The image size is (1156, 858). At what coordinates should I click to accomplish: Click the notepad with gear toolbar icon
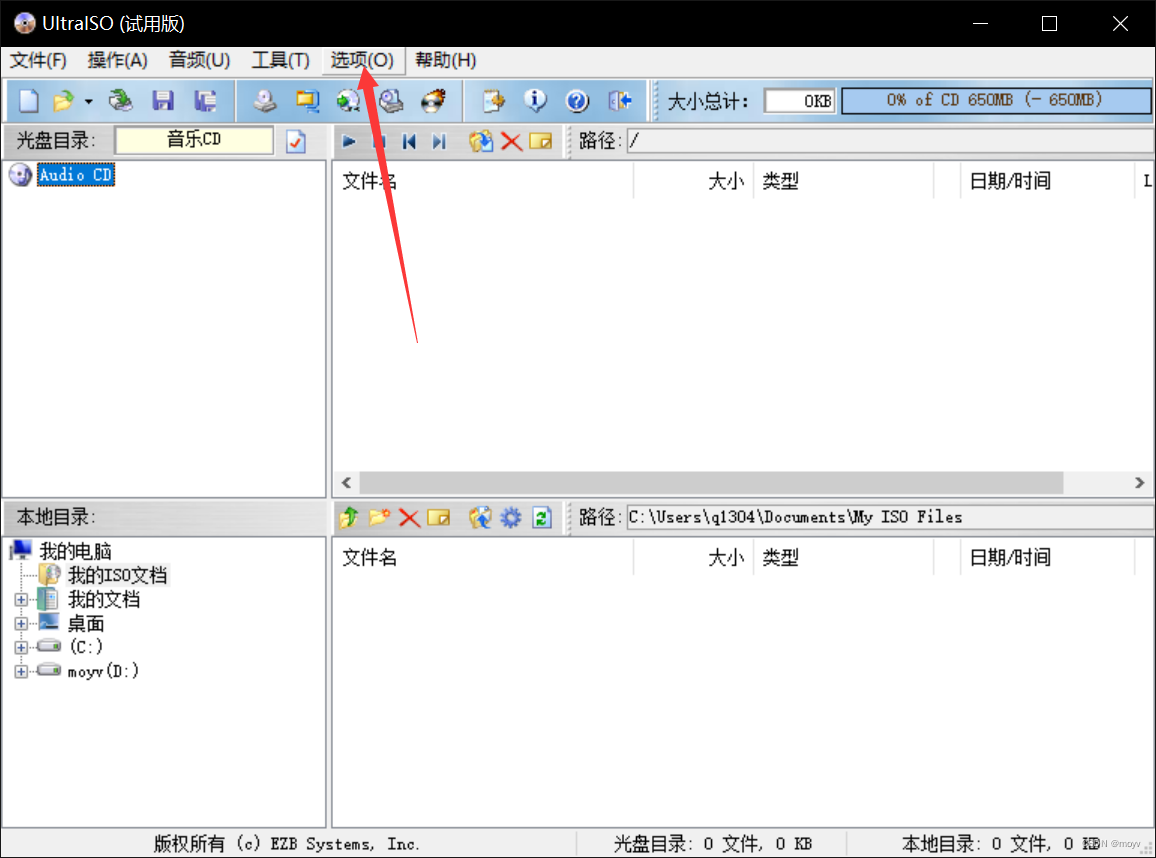click(x=493, y=100)
